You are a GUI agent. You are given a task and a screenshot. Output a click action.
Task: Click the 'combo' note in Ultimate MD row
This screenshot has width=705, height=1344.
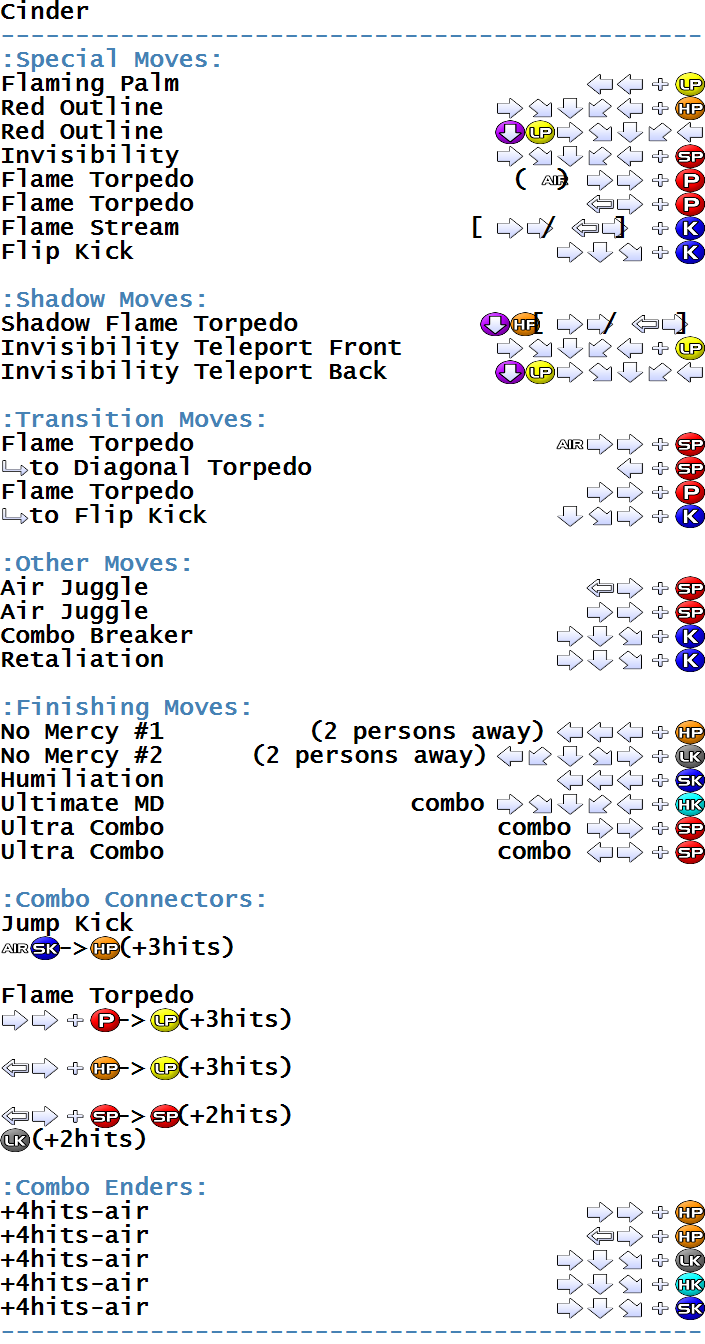[x=448, y=804]
